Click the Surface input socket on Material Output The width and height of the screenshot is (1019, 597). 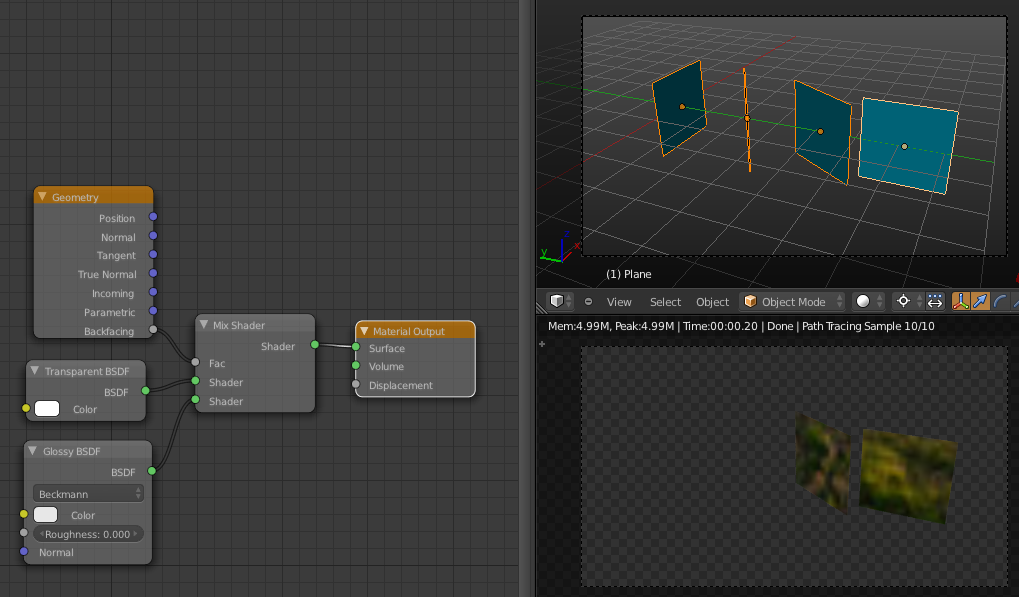[356, 347]
